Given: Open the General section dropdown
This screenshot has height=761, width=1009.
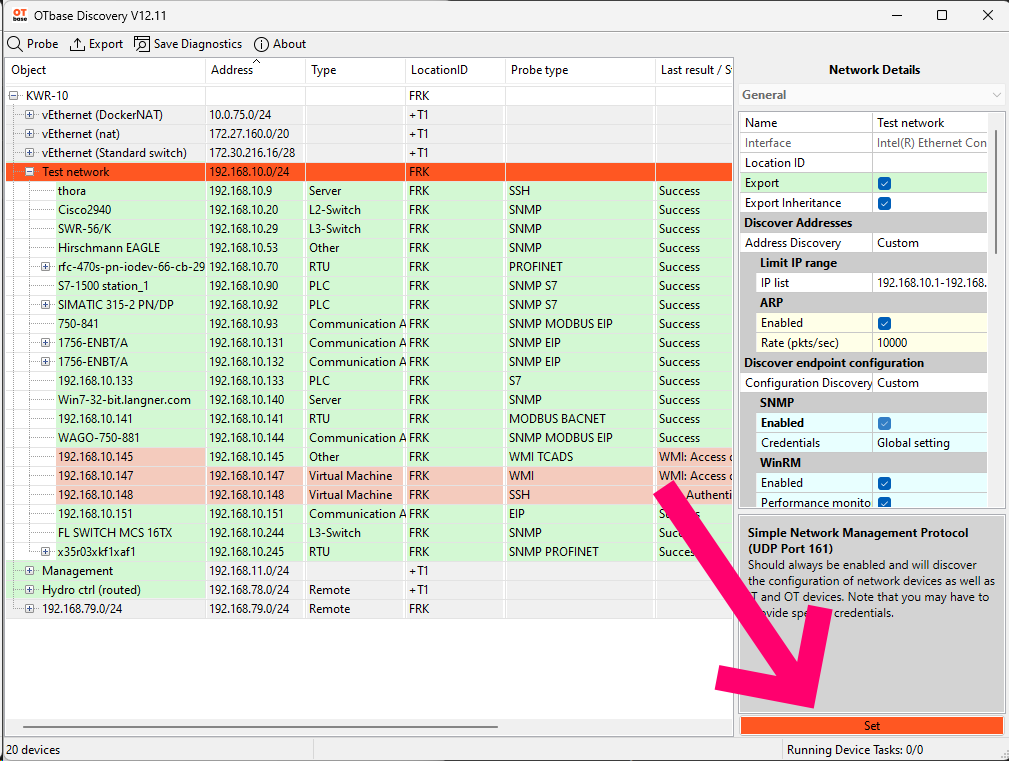Looking at the screenshot, I should (871, 95).
